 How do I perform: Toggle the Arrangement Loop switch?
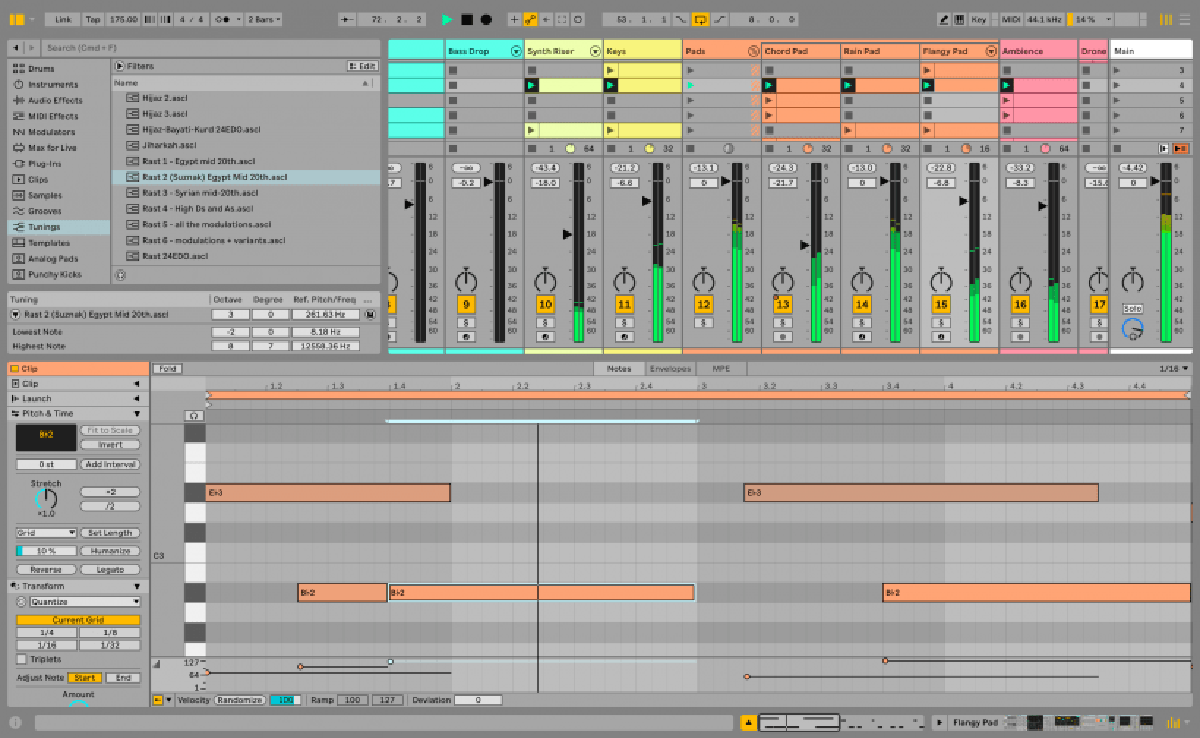pyautogui.click(x=700, y=19)
